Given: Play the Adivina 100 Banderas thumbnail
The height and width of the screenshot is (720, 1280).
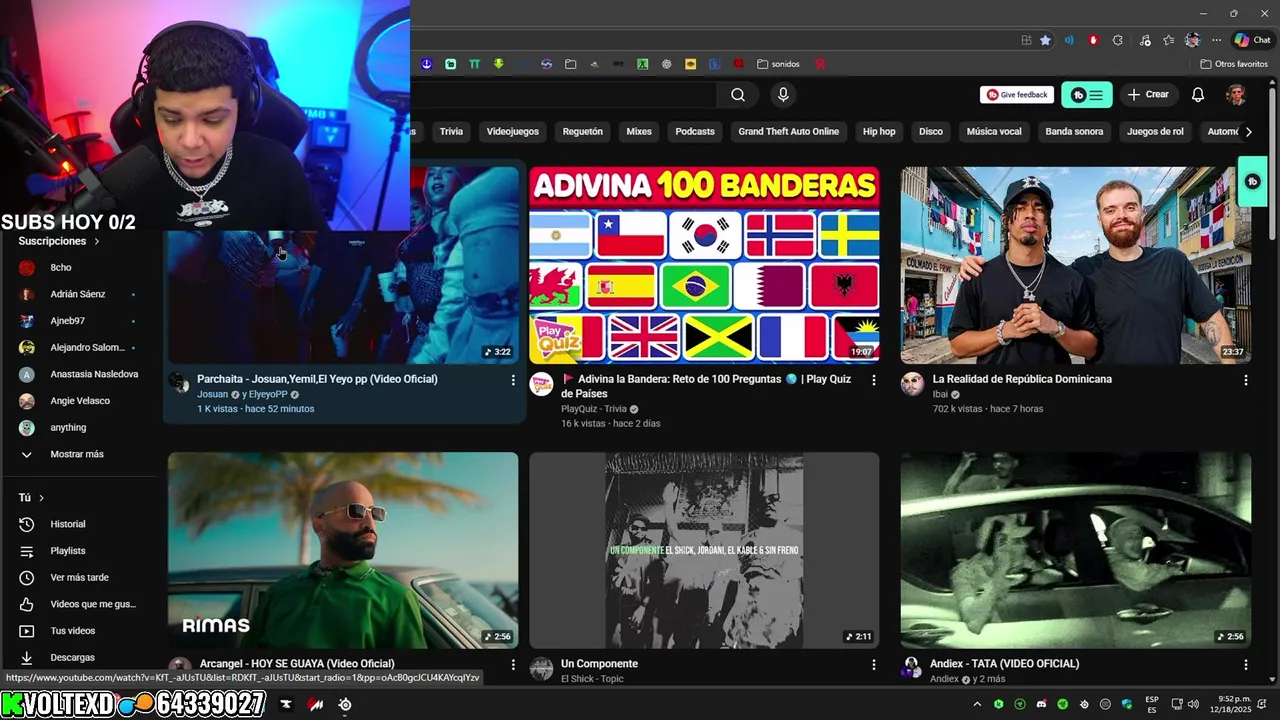Looking at the screenshot, I should coord(704,265).
